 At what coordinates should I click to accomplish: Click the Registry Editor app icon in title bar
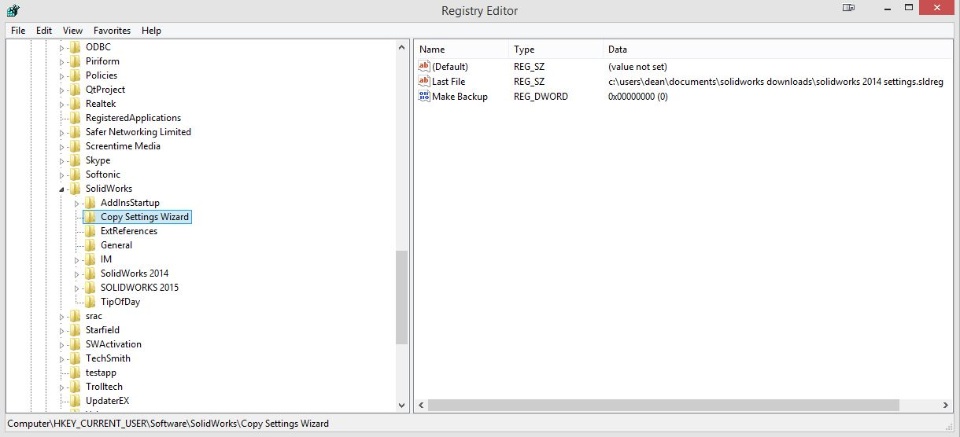coord(13,10)
